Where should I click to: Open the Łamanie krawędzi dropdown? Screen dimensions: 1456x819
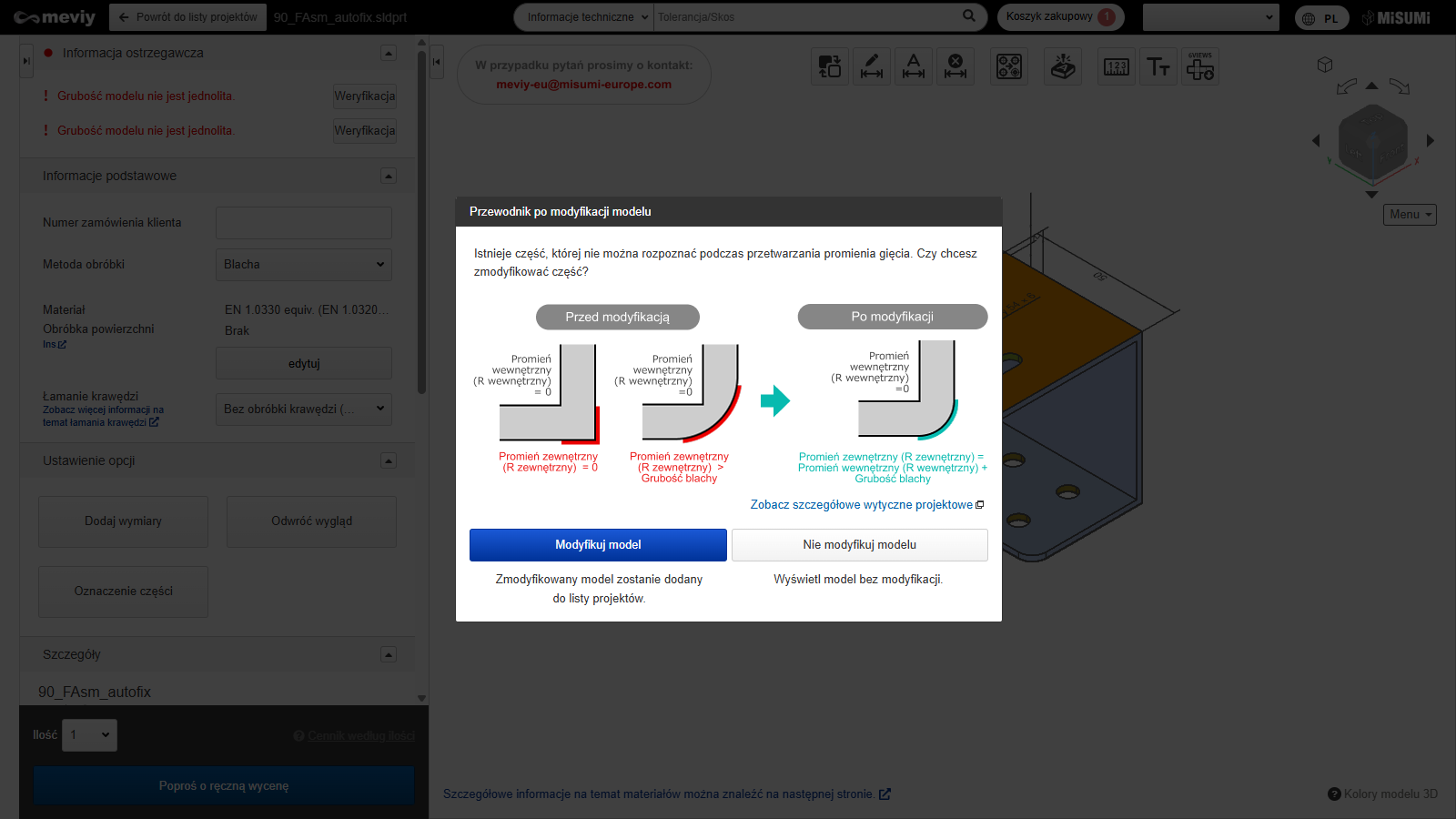coord(303,409)
